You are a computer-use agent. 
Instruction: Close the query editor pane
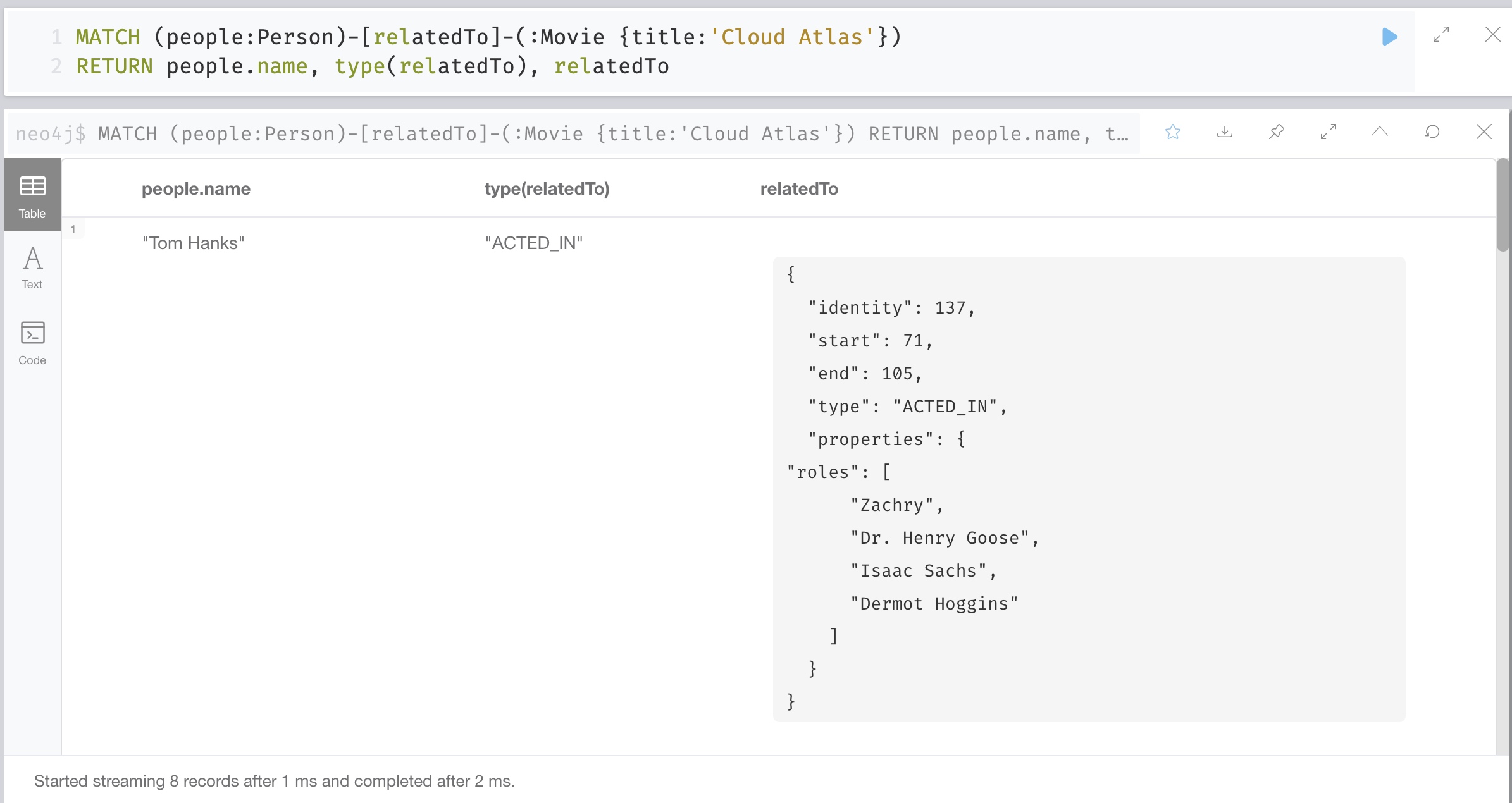point(1492,35)
